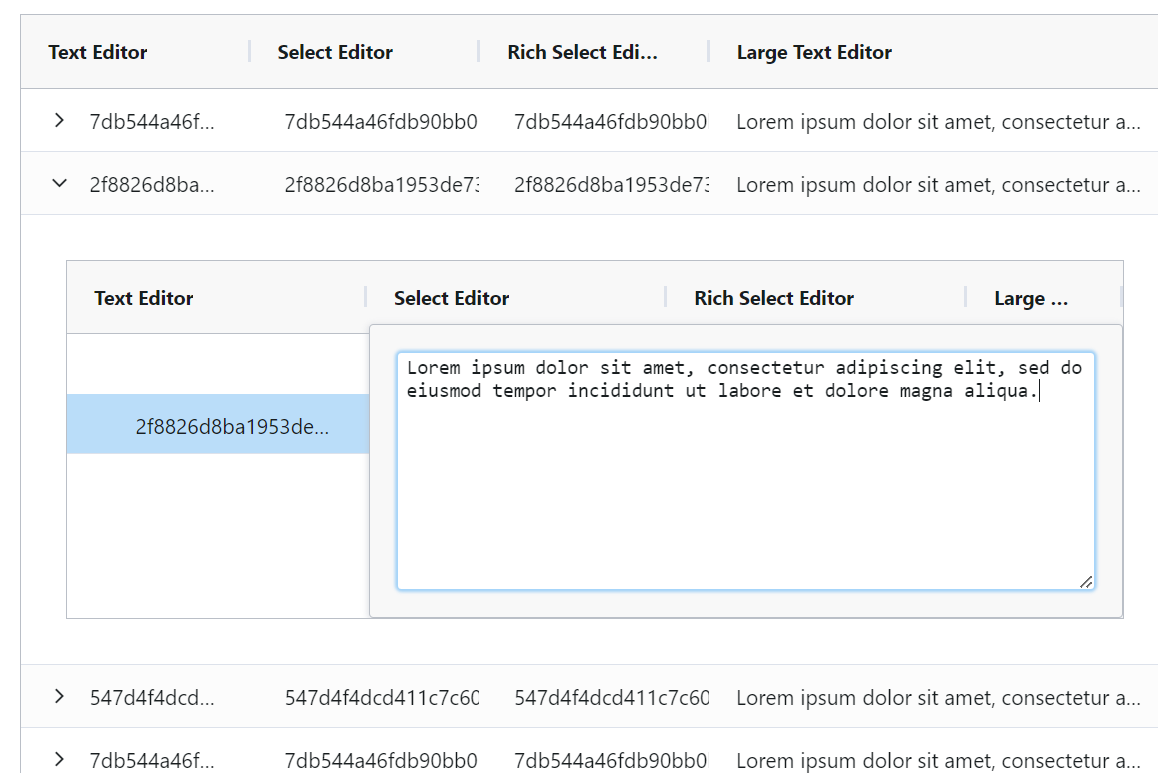Click the Rich Select Editor header
The height and width of the screenshot is (773, 1158).
pos(585,52)
